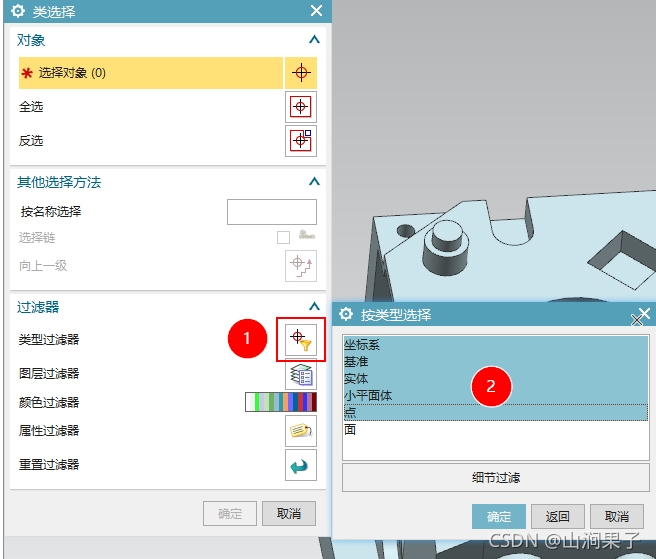Click the greyed 确定 in 类选择 dialog
Viewport: 656px width, 559px height.
coord(230,513)
